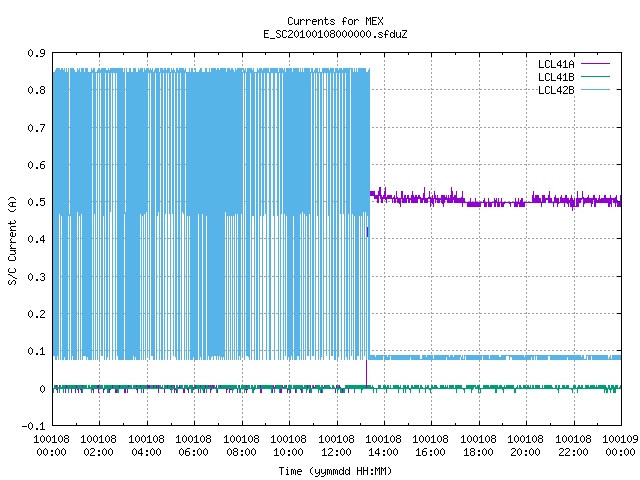640x480 pixels.
Task: Pick the blue LCL42B legend line sample
Action: [595, 90]
